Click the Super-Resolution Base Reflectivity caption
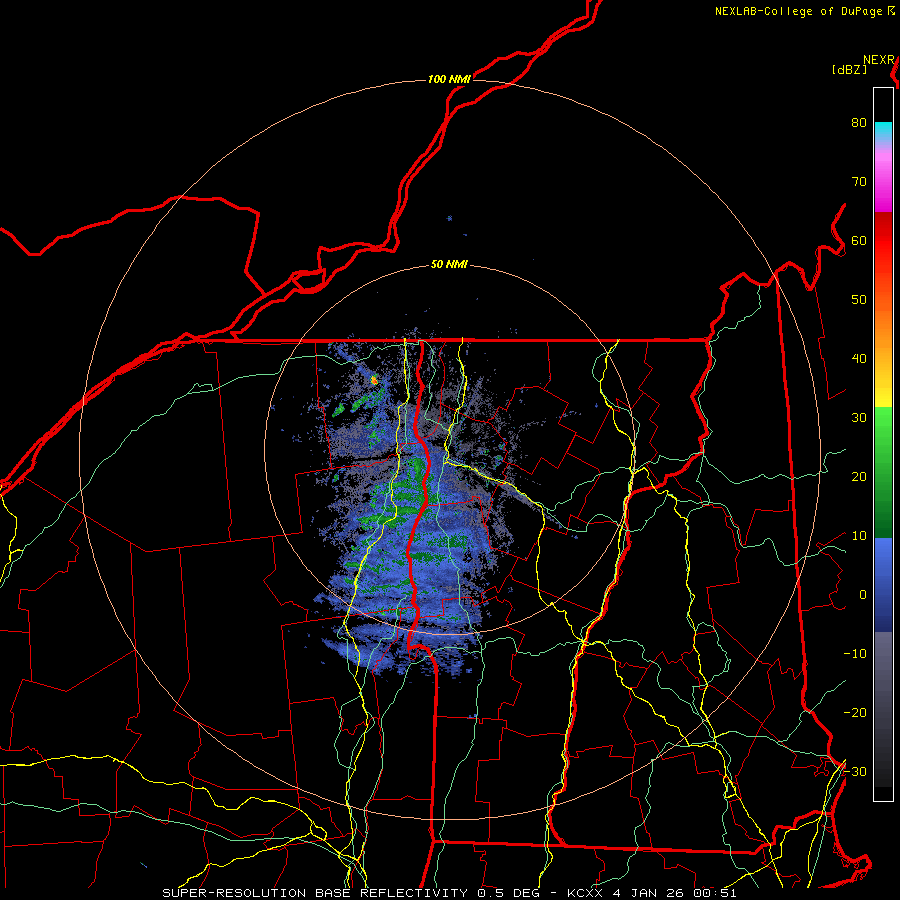This screenshot has width=900, height=900. 449,893
